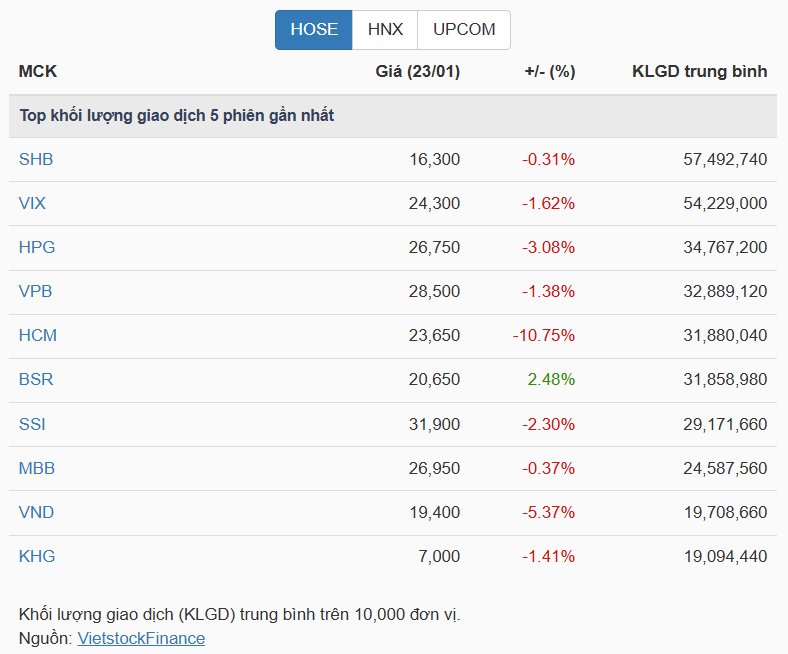Click the VIX ticker link
Image resolution: width=788 pixels, height=654 pixels.
[33, 203]
